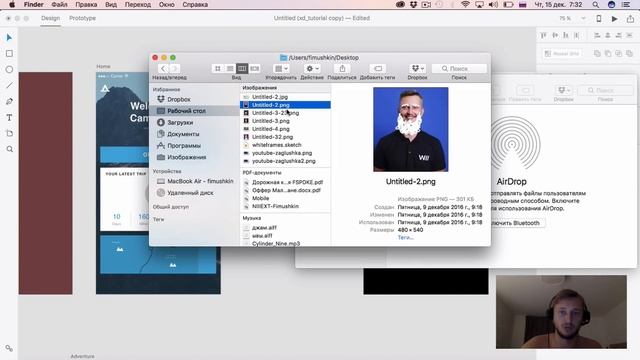Open the Переход menu
Screen dimensions: 640x360
138,5
